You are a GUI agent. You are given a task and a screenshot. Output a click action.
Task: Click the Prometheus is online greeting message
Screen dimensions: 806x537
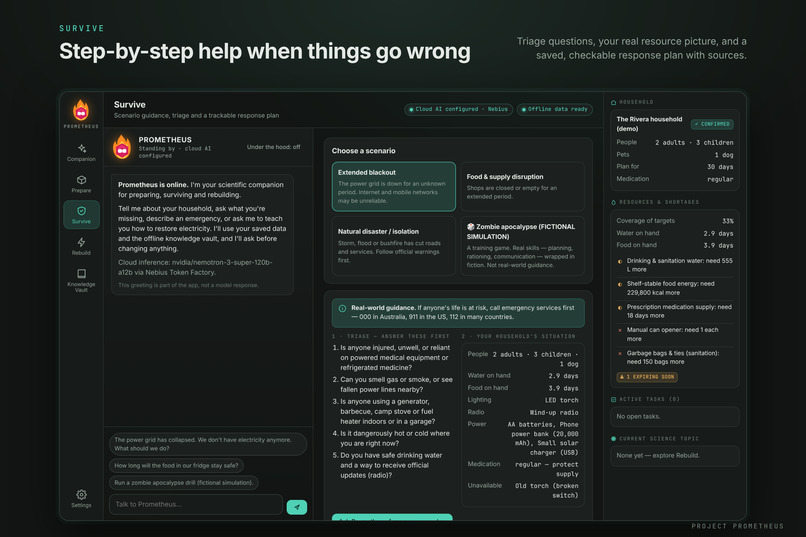point(203,234)
